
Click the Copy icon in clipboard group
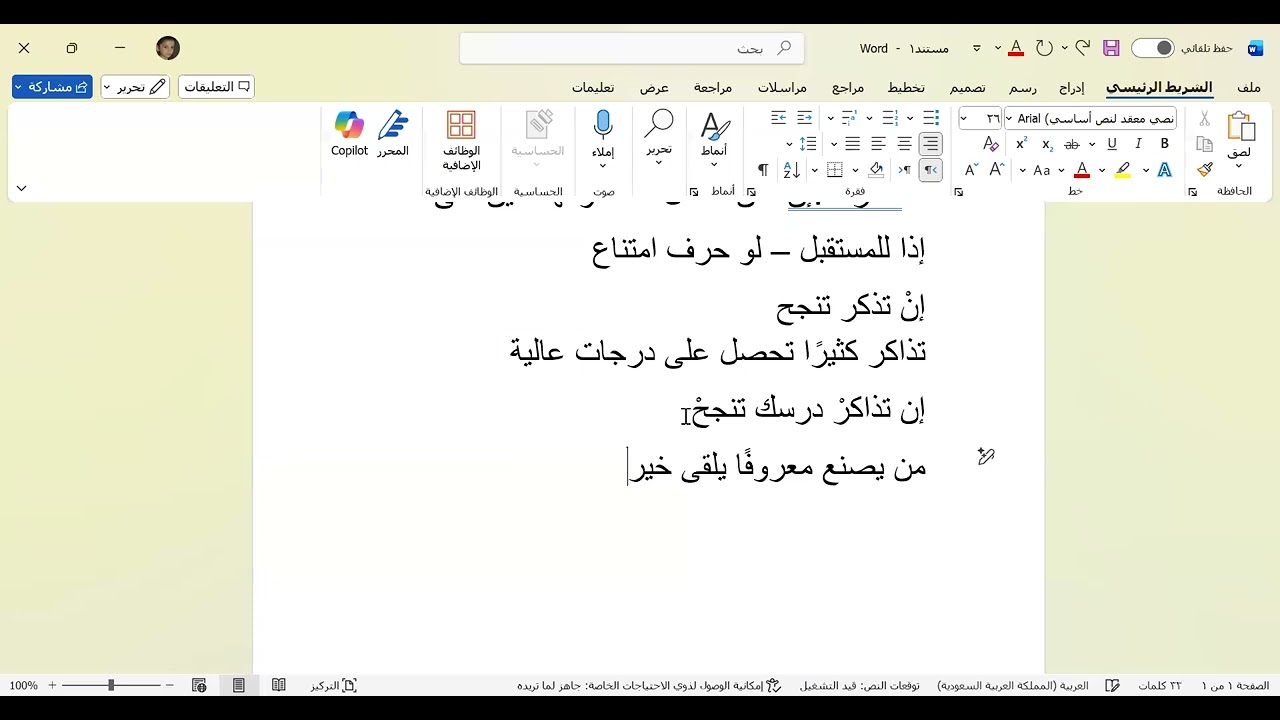click(x=1204, y=144)
